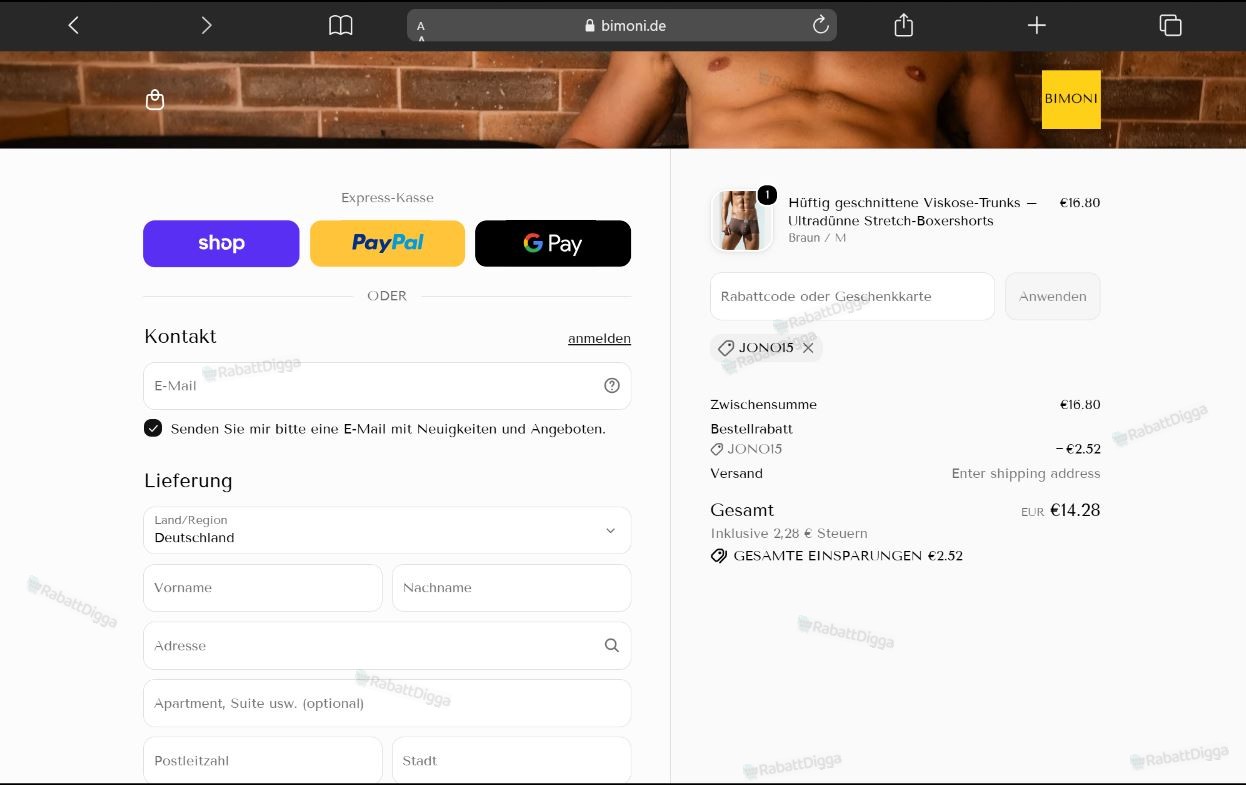Click the 'Braun / M' variant text
Image resolution: width=1246 pixels, height=785 pixels.
817,238
